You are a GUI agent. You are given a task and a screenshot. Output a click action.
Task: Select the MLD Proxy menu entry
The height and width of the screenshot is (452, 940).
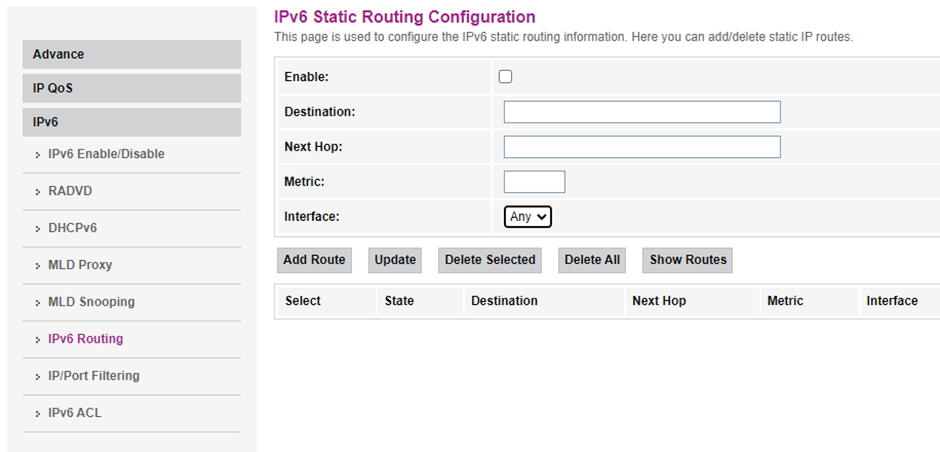(x=80, y=265)
